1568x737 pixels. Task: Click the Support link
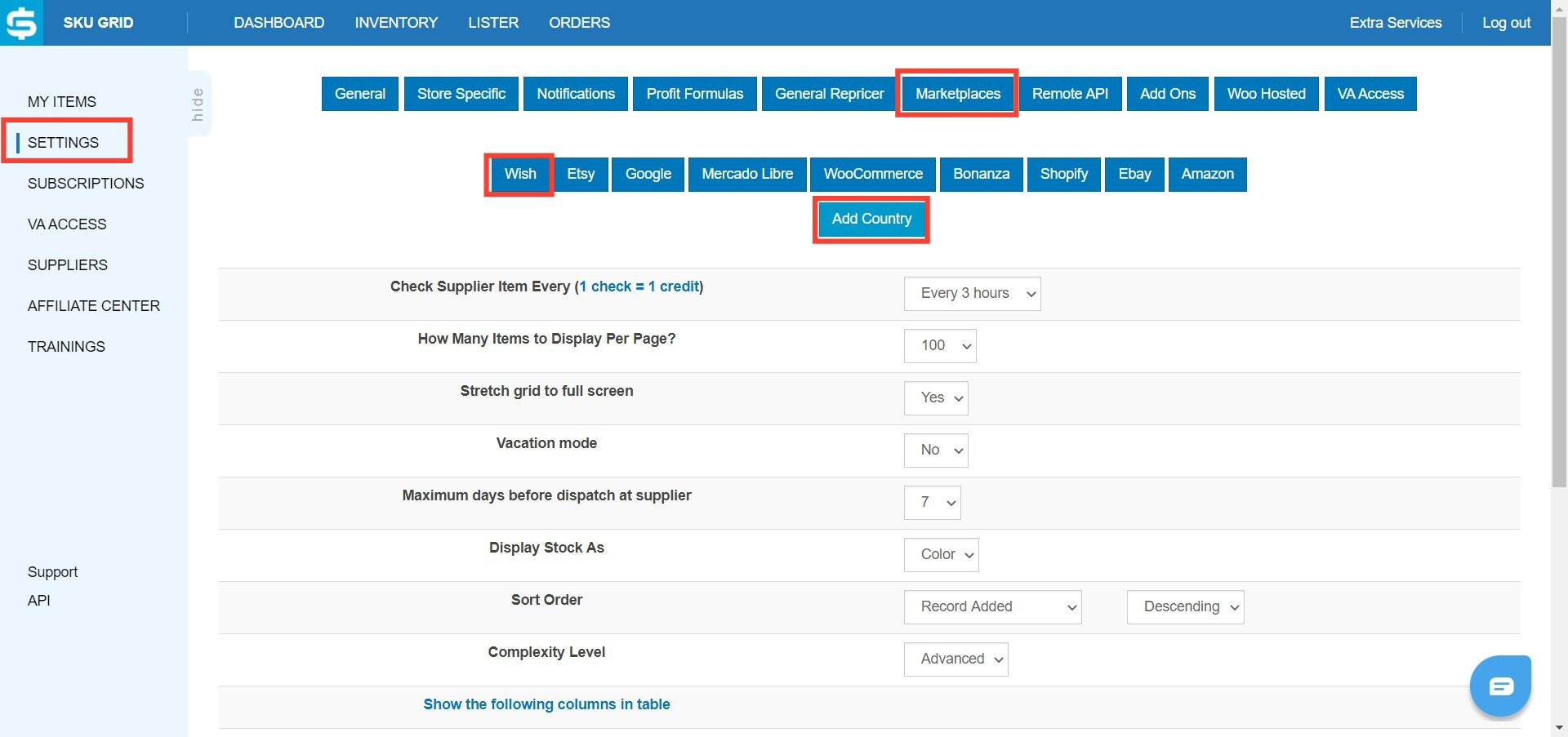(x=52, y=572)
